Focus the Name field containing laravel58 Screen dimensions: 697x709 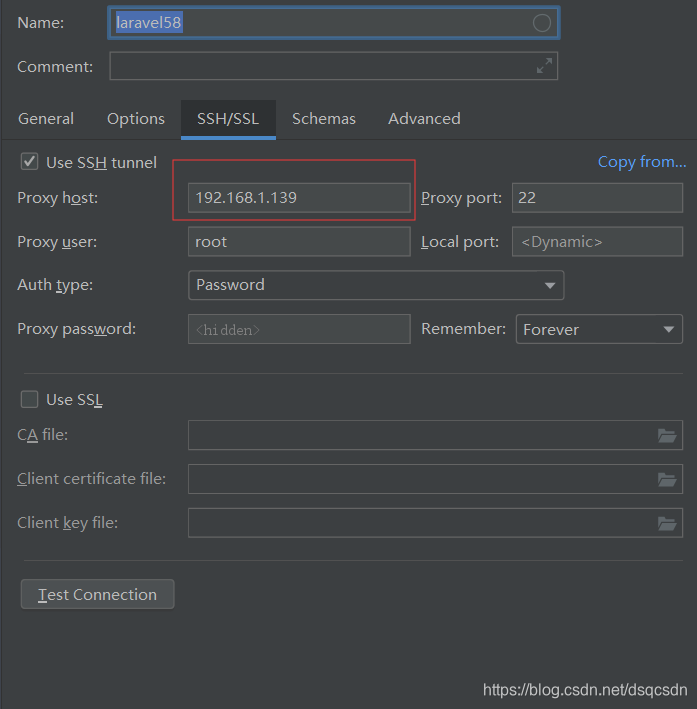(x=334, y=23)
